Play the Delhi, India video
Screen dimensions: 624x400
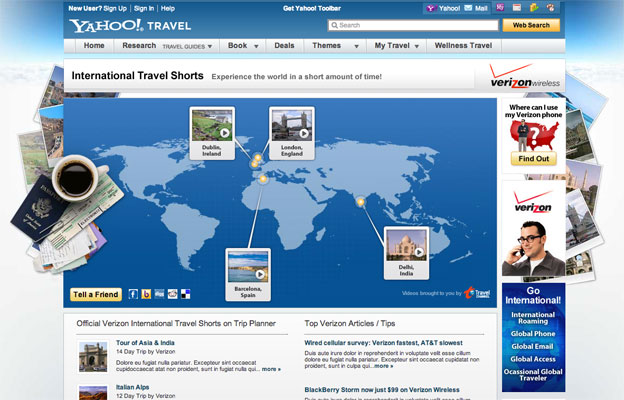(x=419, y=252)
